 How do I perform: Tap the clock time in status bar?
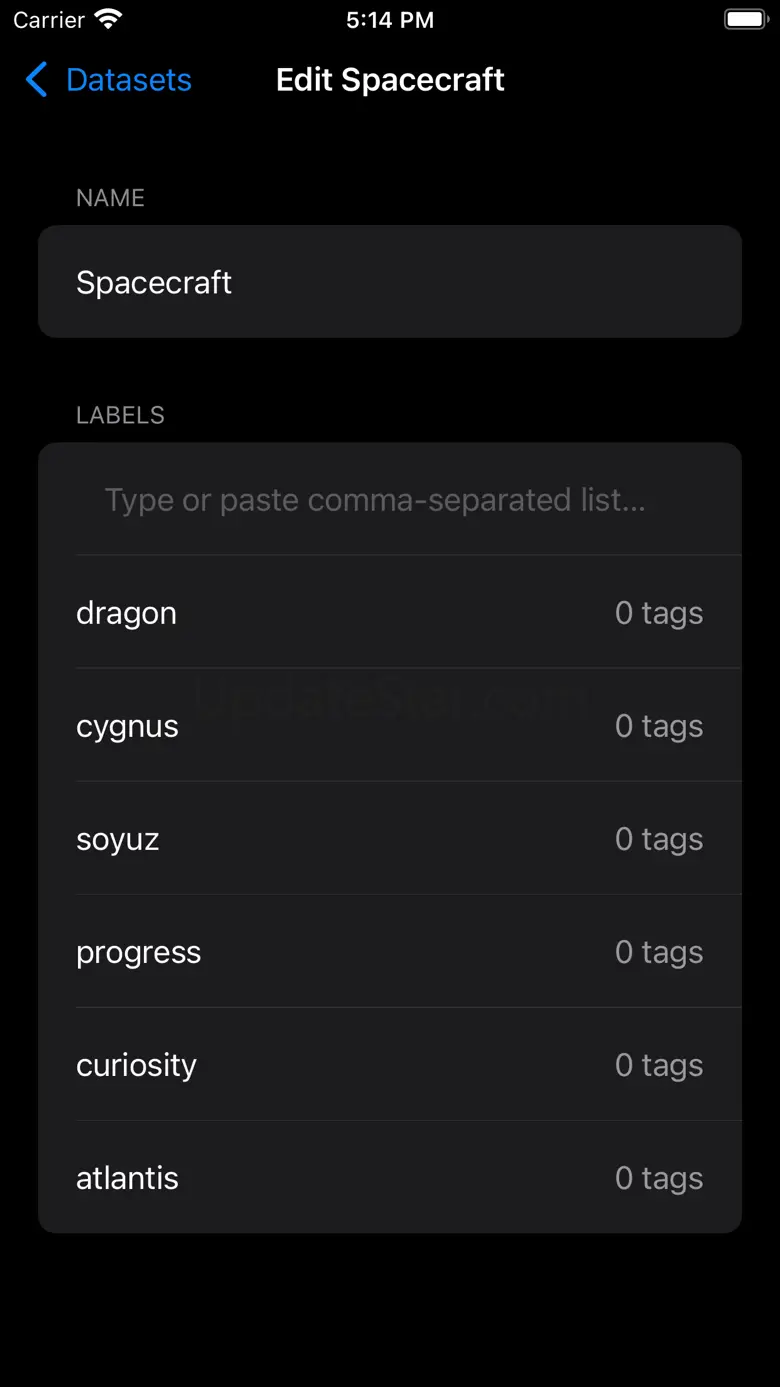(390, 20)
